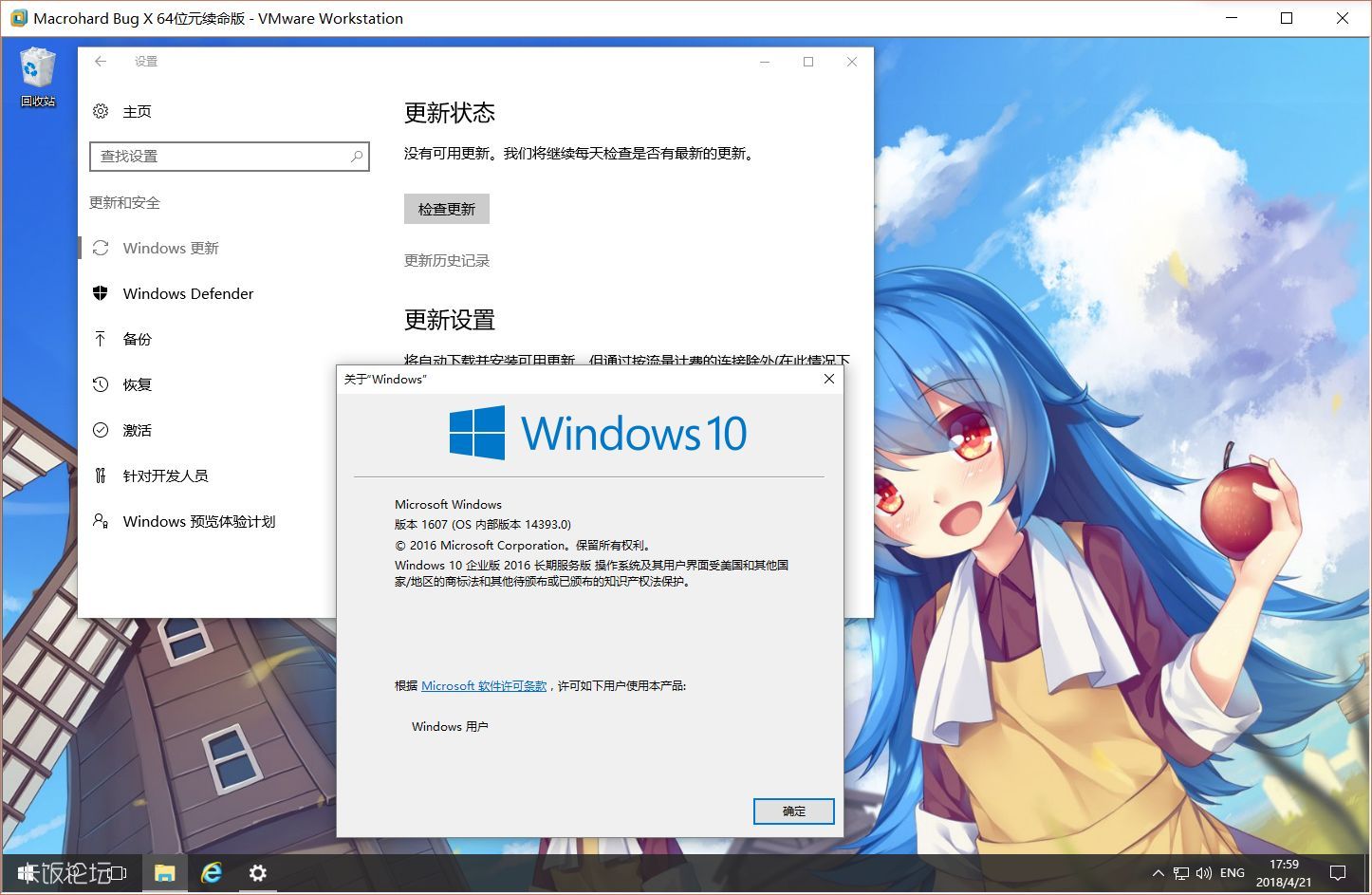
Task: Click the 激活 checkmark circle icon
Action: 101,430
